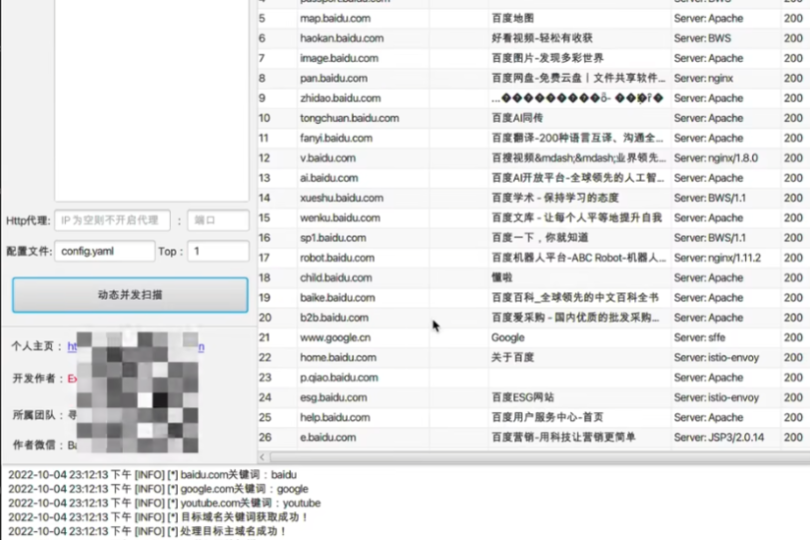
Task: Open the 个人主页 hyperlink
Action: (x=136, y=347)
